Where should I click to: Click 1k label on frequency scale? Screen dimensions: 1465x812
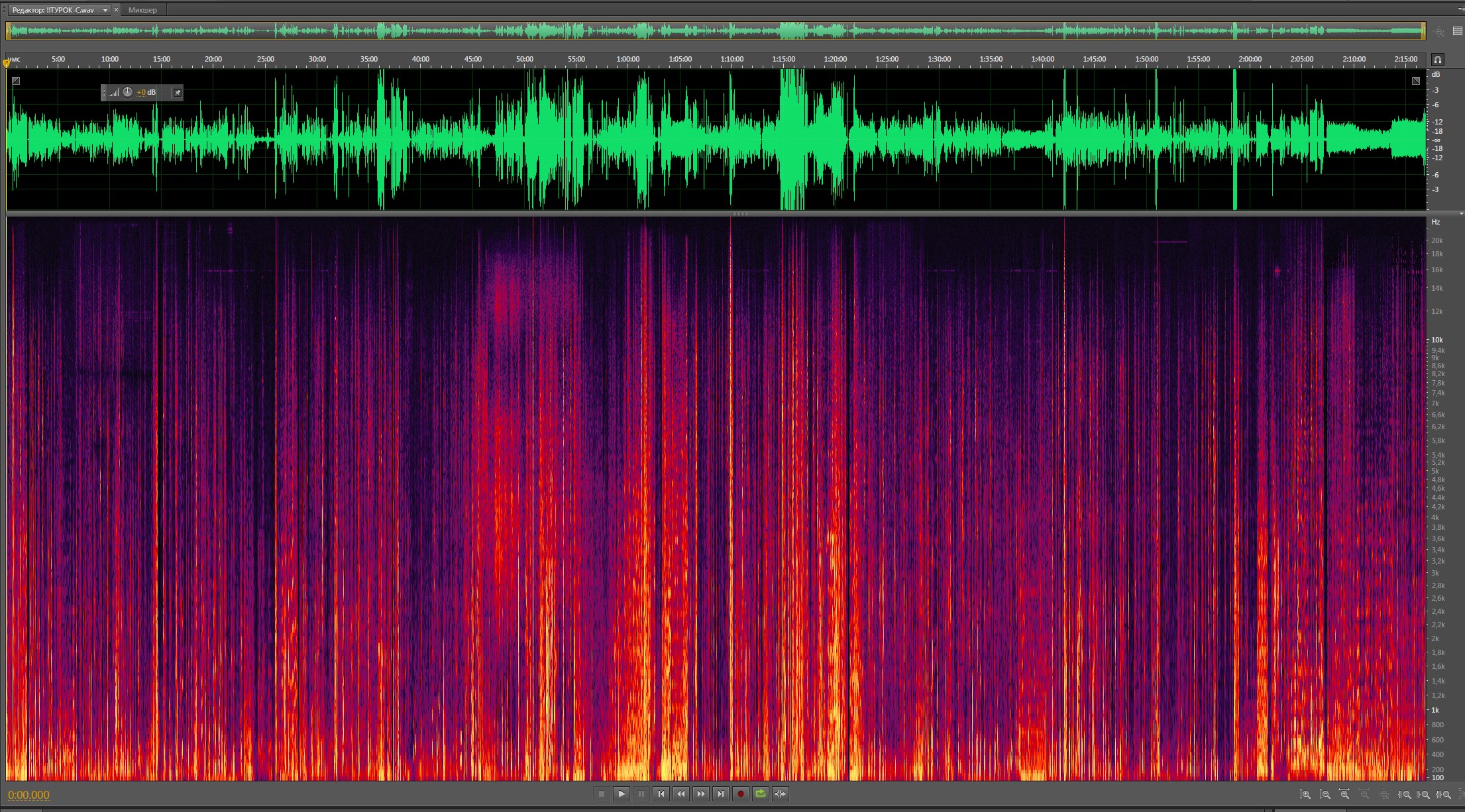1435,710
